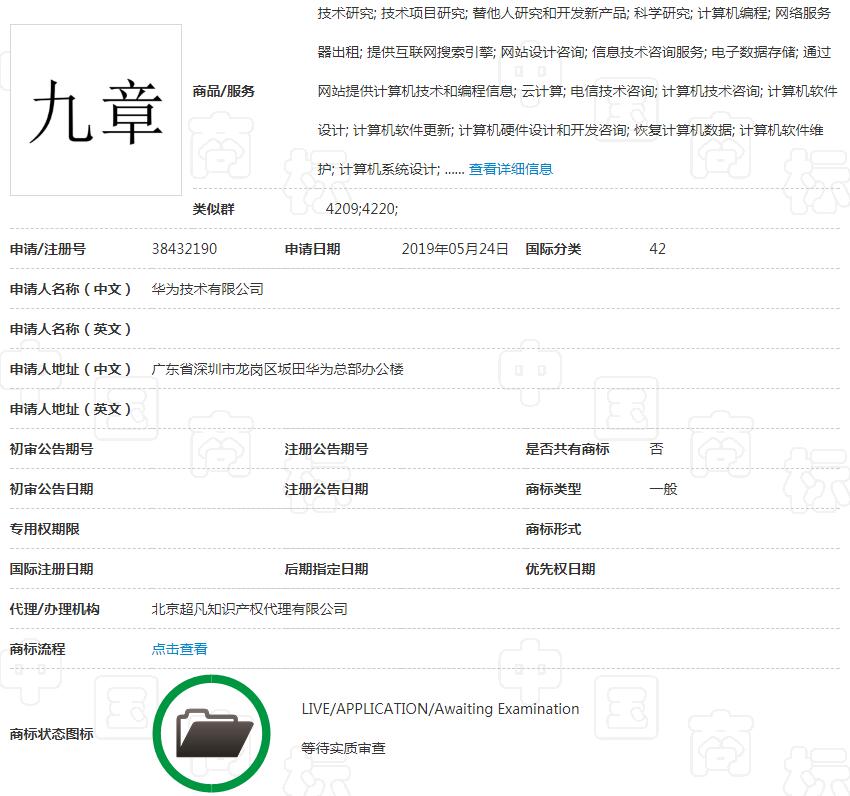Click the 是否共有商标 value 否

pos(656,448)
